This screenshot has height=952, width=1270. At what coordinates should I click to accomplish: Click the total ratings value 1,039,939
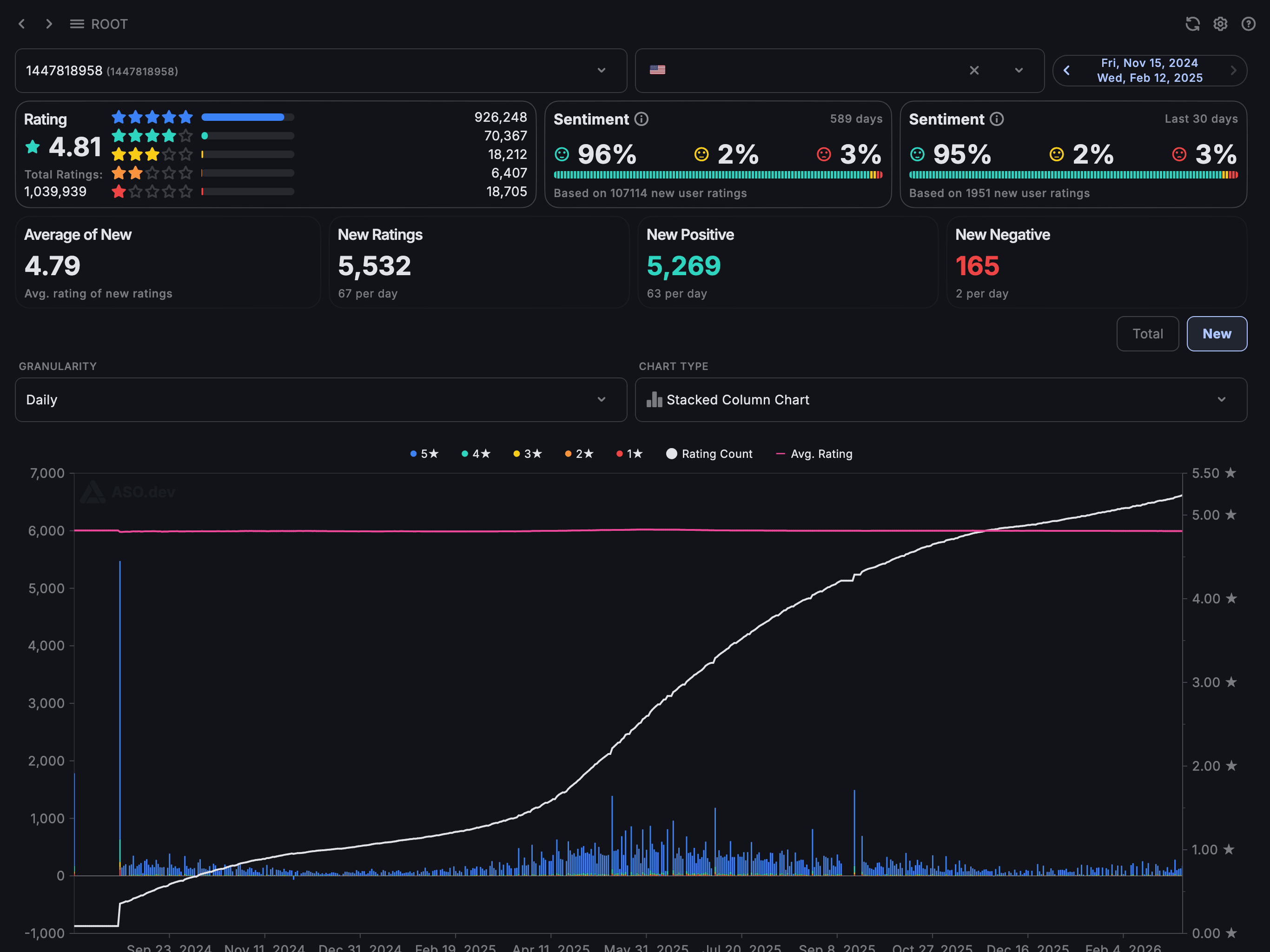pos(55,192)
